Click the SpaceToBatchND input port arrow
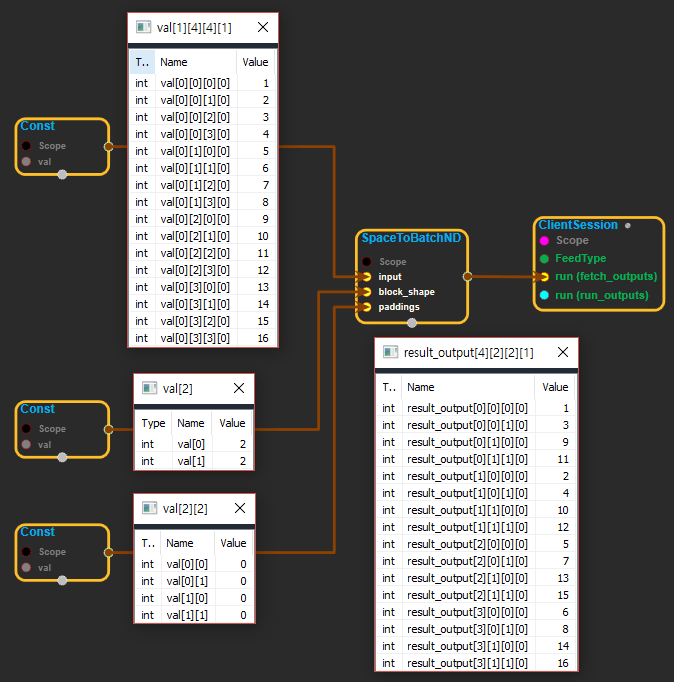Screen dimensions: 674x682 point(367,277)
